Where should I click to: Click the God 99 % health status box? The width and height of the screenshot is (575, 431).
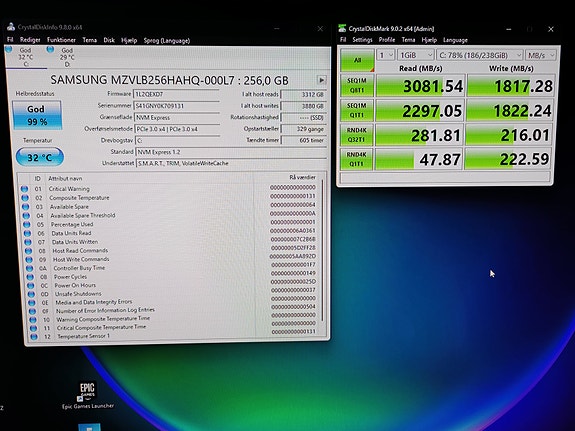[x=37, y=116]
